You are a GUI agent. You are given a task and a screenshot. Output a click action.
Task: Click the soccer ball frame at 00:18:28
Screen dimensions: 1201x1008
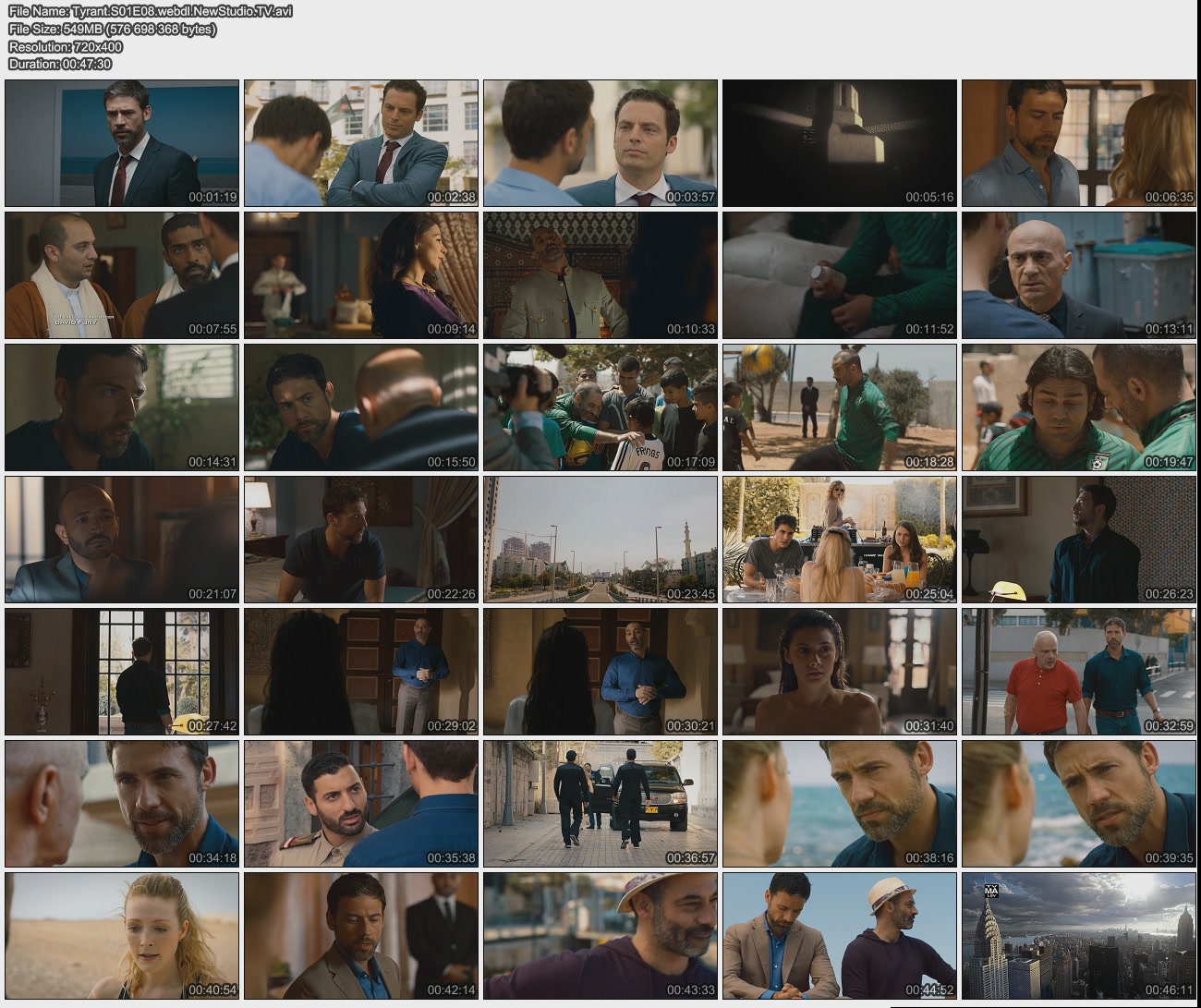839,407
